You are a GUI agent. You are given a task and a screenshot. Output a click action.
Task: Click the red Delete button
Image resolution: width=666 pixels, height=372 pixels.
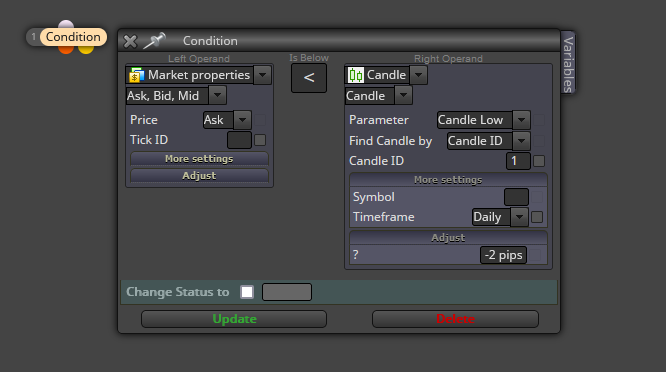tap(455, 319)
